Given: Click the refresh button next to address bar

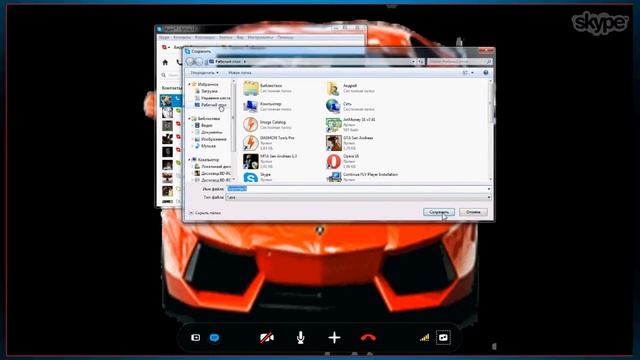Looking at the screenshot, I should 420,62.
